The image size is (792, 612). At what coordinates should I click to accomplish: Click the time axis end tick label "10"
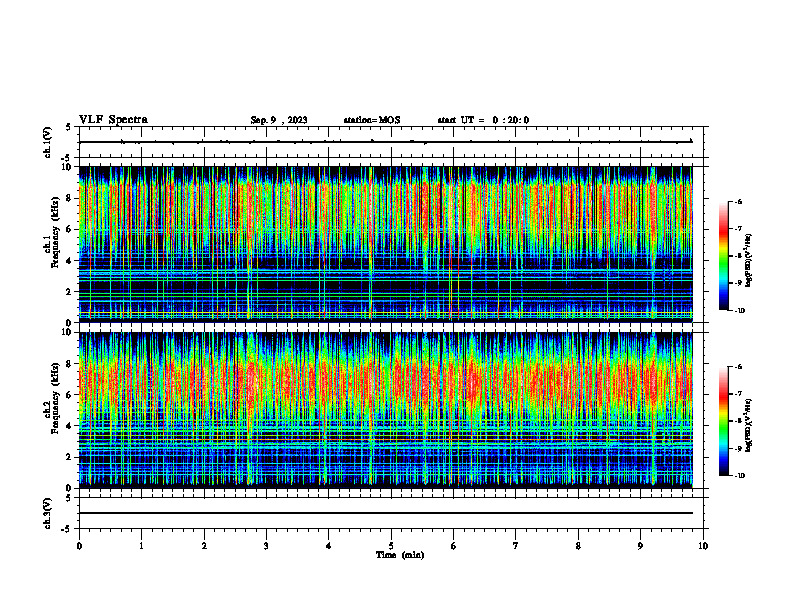(703, 546)
